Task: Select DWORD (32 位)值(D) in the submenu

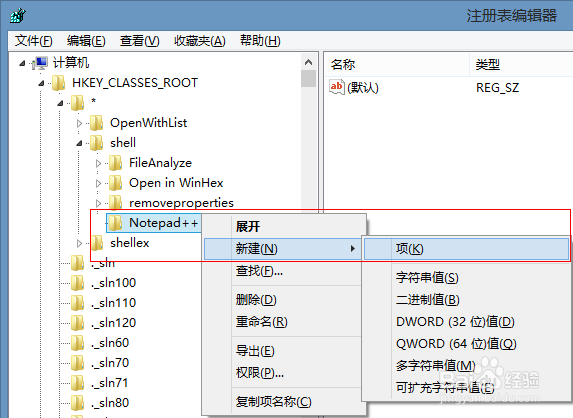Action: [x=467, y=322]
